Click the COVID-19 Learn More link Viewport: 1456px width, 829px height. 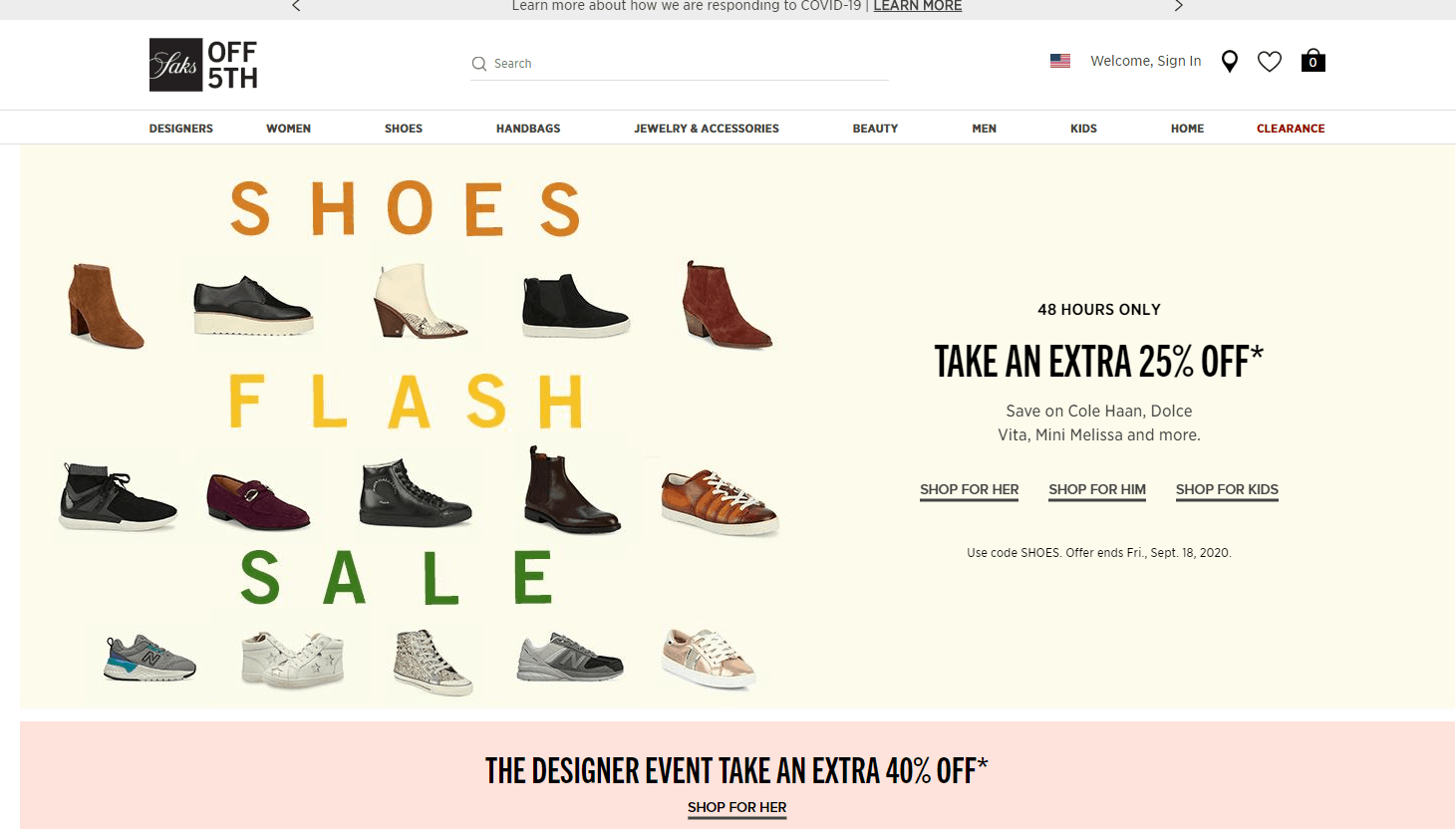[x=918, y=6]
